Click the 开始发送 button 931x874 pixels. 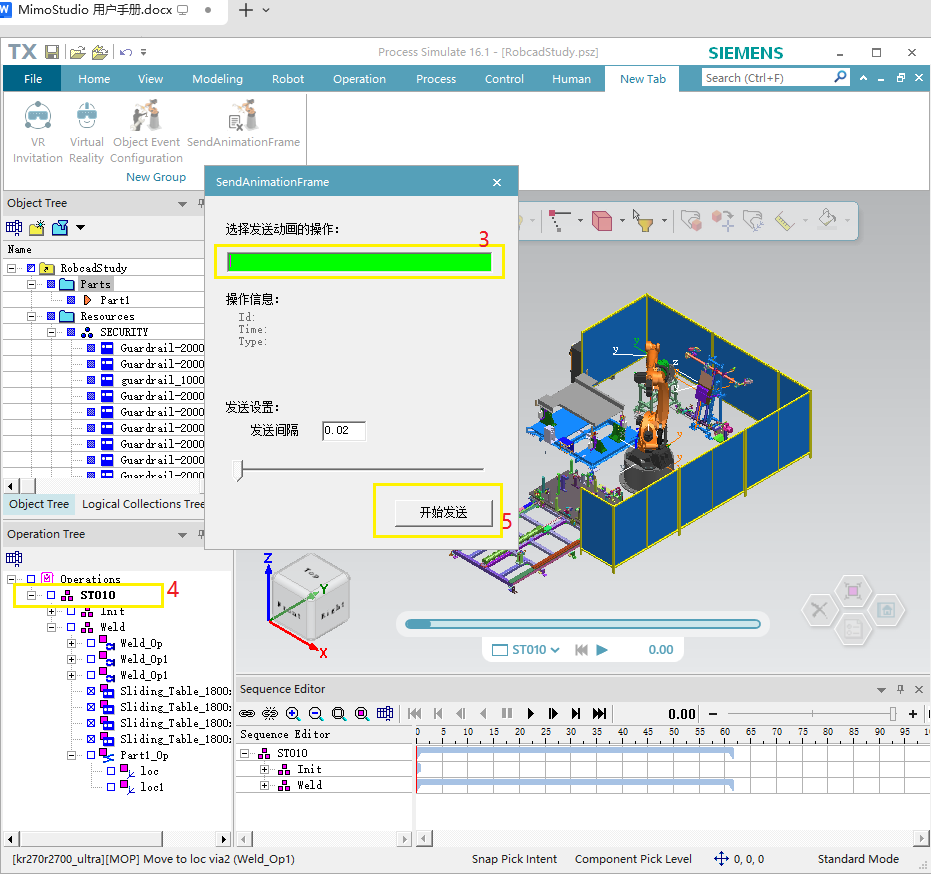(x=443, y=512)
